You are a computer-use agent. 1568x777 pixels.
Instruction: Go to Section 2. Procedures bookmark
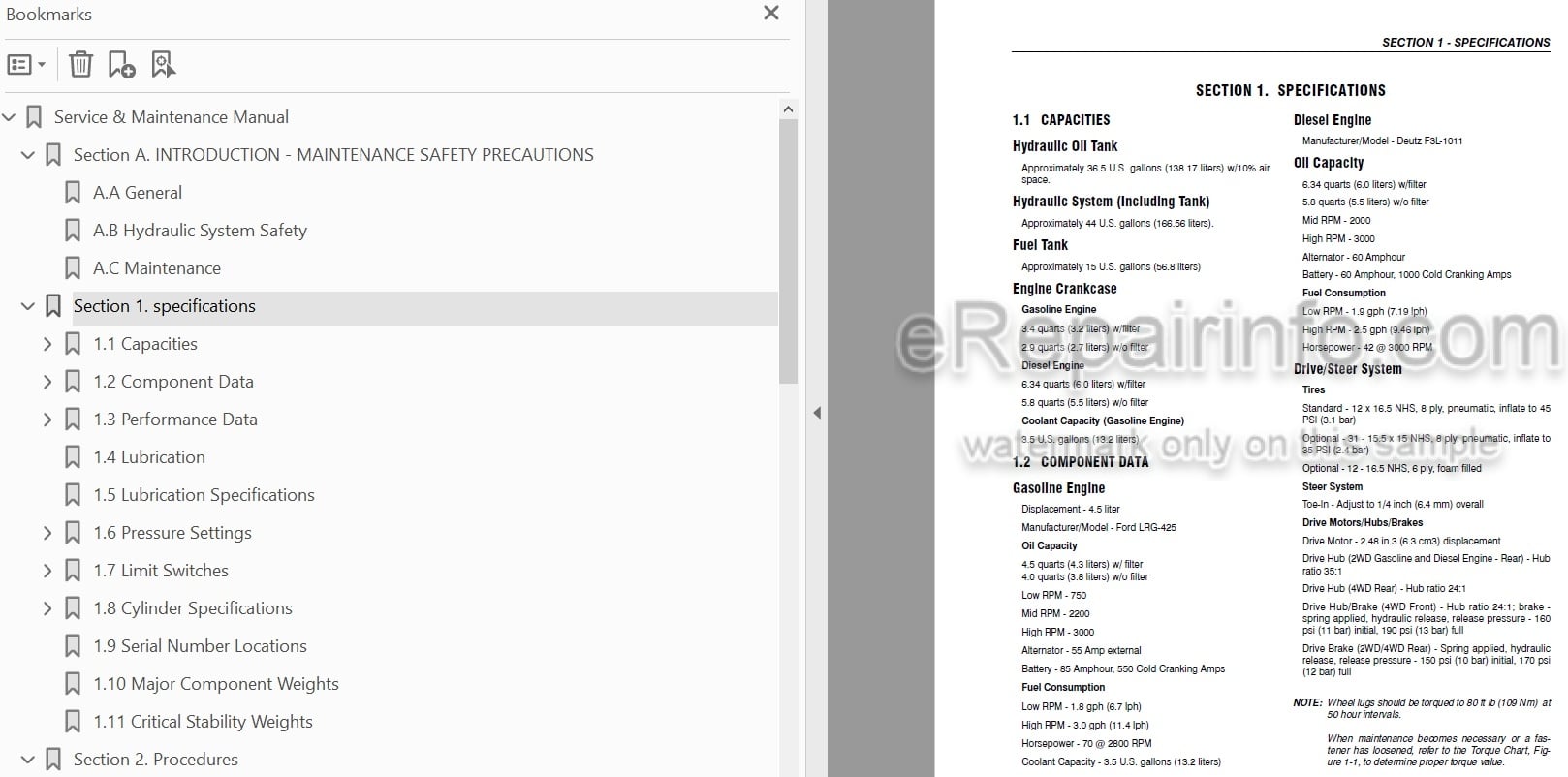156,760
